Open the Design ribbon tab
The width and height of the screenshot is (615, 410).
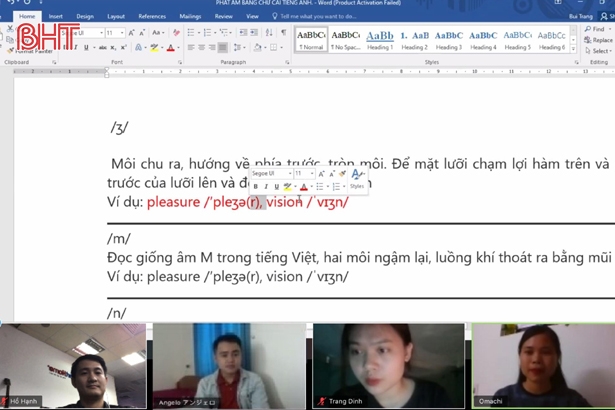click(x=85, y=16)
